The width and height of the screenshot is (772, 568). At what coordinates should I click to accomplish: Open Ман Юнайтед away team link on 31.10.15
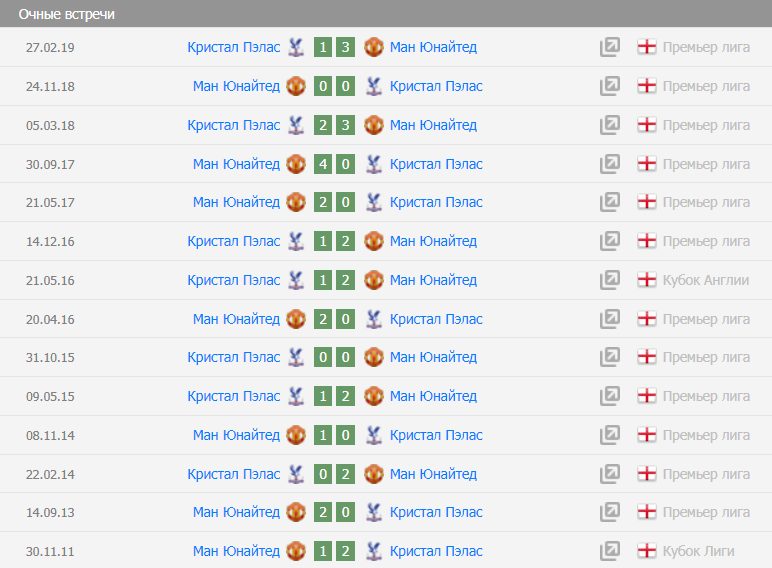click(433, 357)
